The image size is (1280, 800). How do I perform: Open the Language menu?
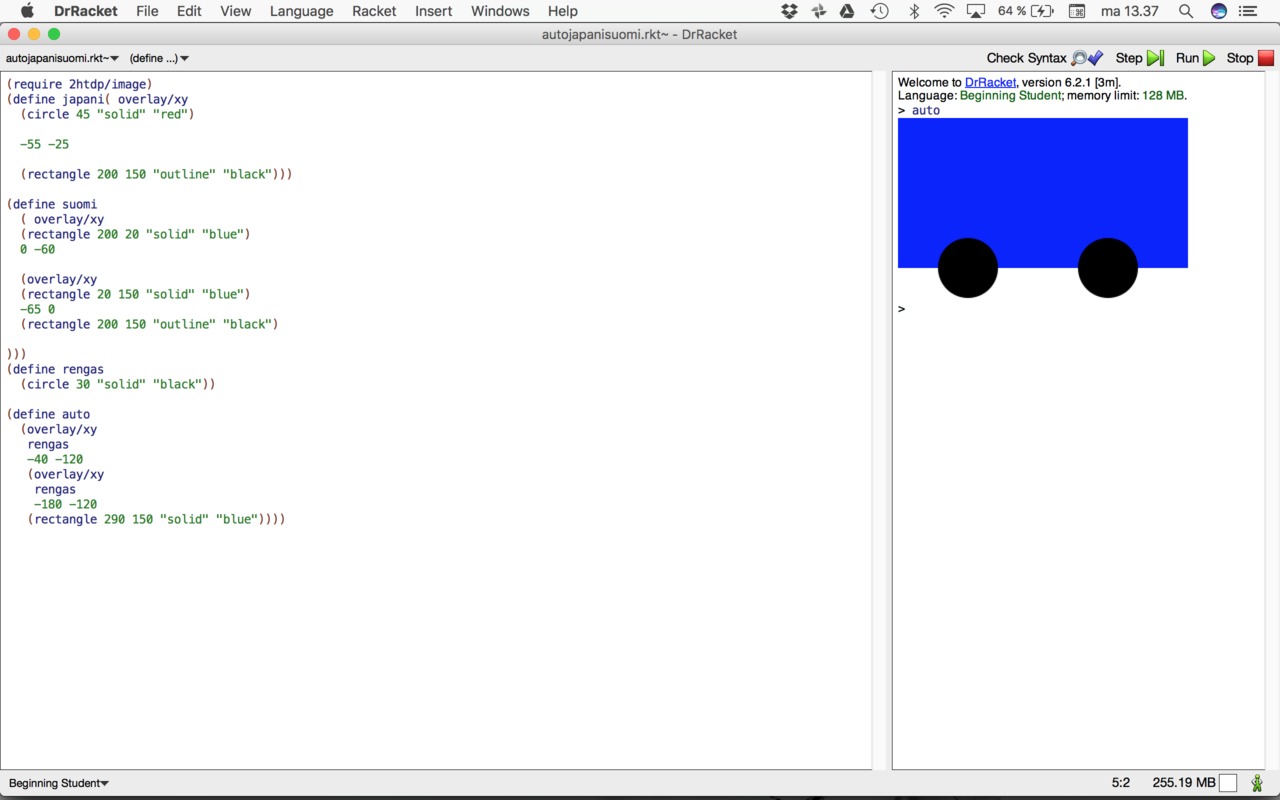pos(301,11)
